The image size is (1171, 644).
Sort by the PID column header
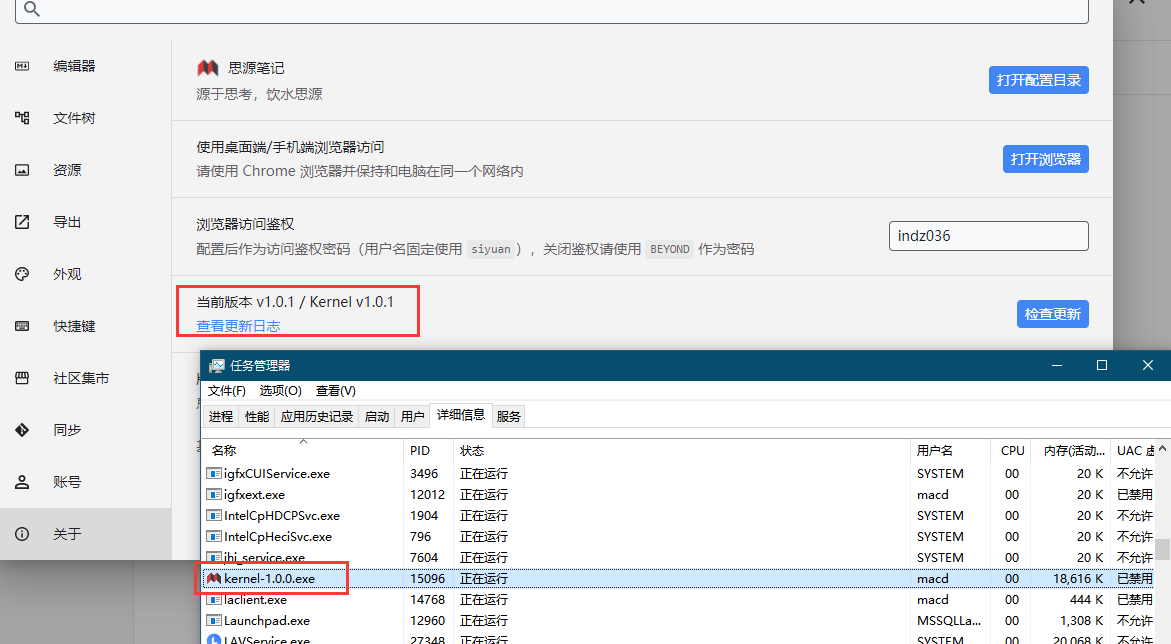[x=428, y=451]
